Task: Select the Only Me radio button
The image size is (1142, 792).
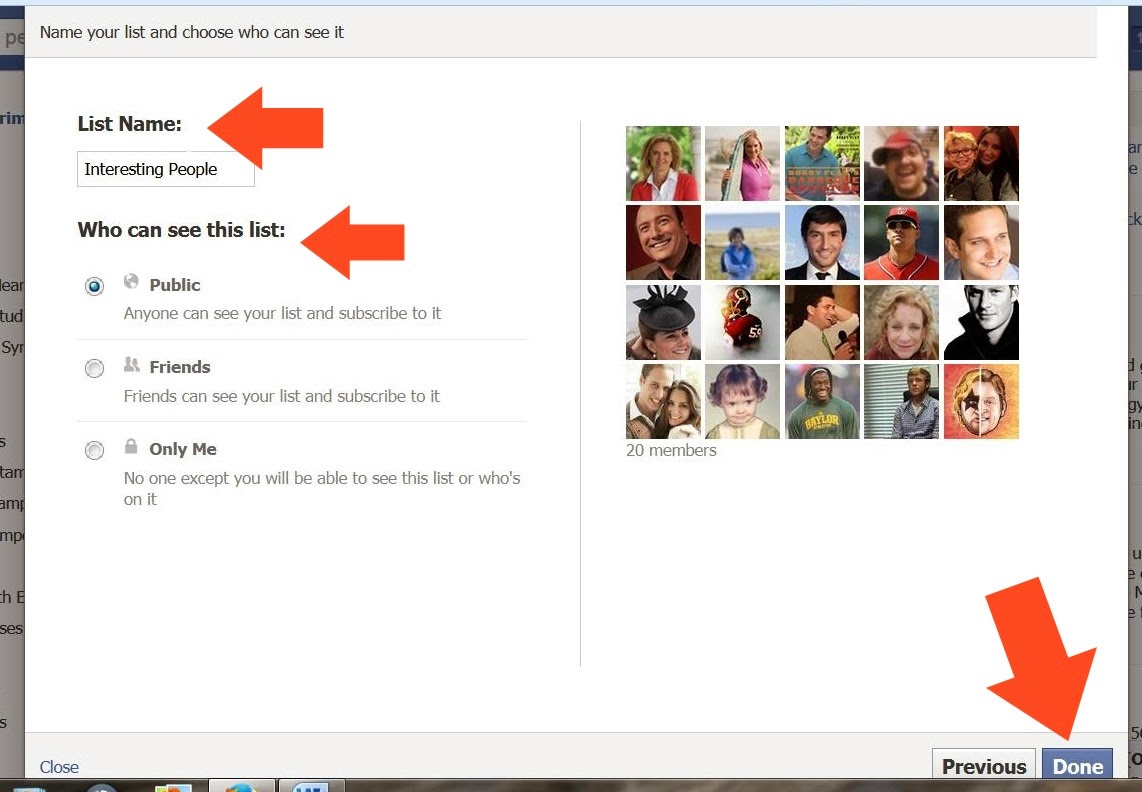Action: coord(94,450)
